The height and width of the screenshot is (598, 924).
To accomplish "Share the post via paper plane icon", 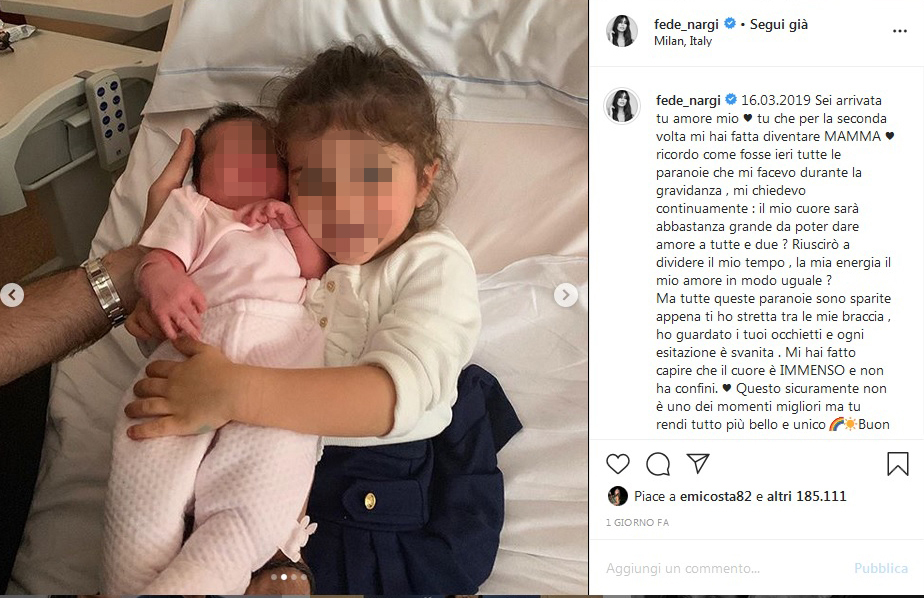I will [x=698, y=463].
